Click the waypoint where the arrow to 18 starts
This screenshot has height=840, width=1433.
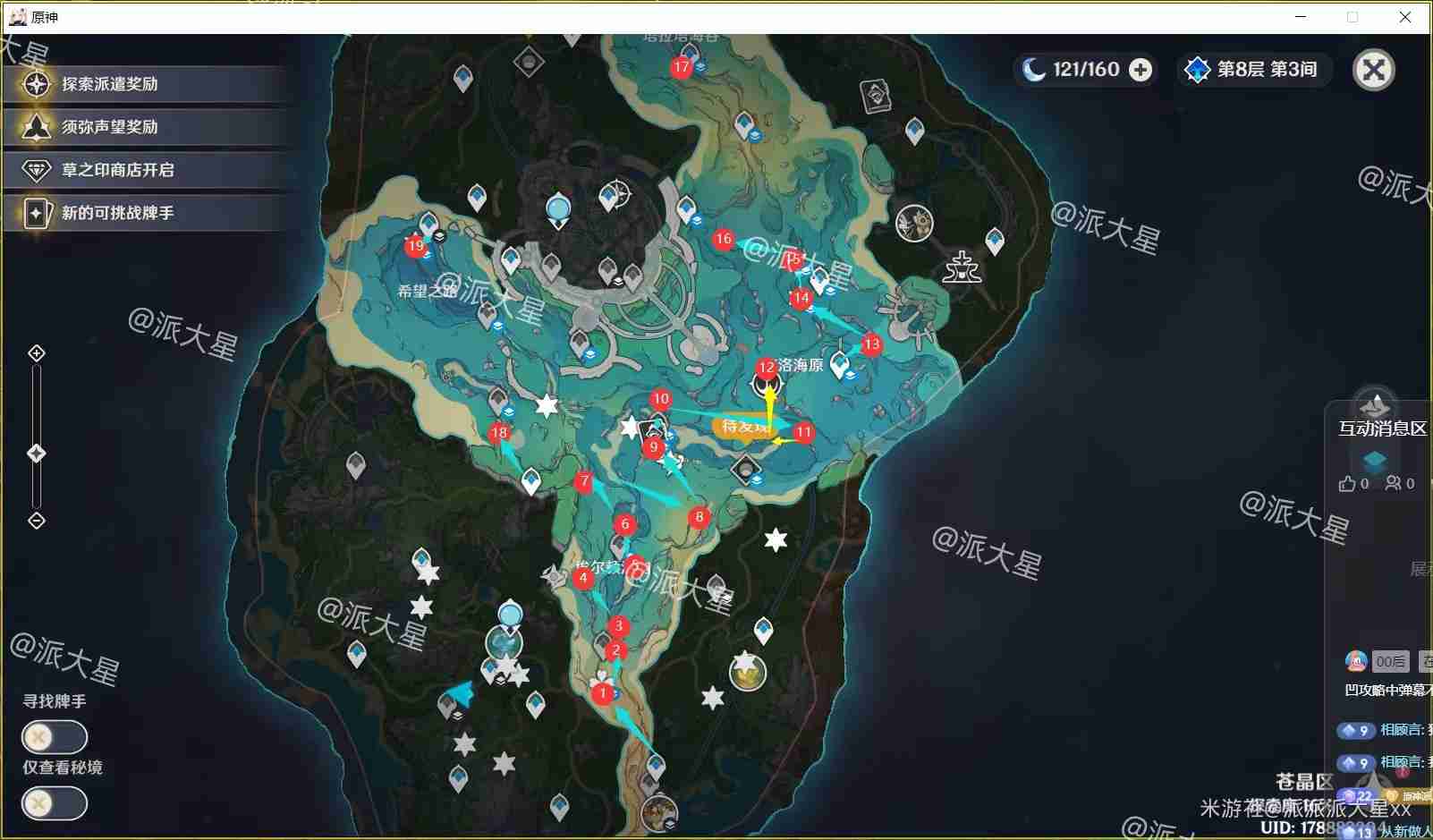(x=530, y=481)
